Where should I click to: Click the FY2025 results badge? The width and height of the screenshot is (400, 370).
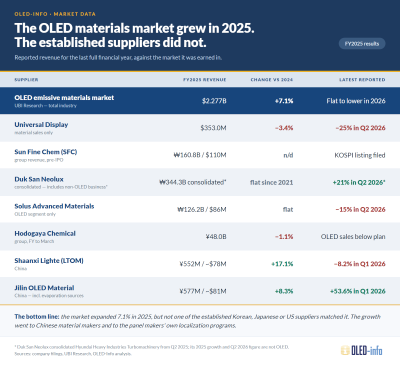(362, 44)
